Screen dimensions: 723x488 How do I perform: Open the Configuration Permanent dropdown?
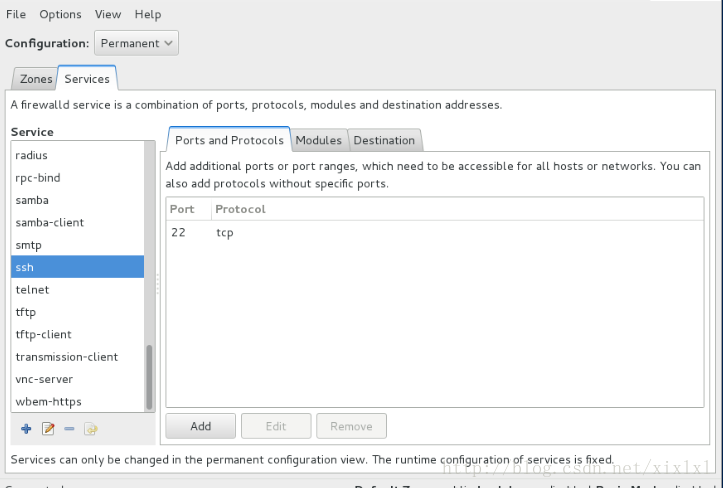tap(136, 43)
